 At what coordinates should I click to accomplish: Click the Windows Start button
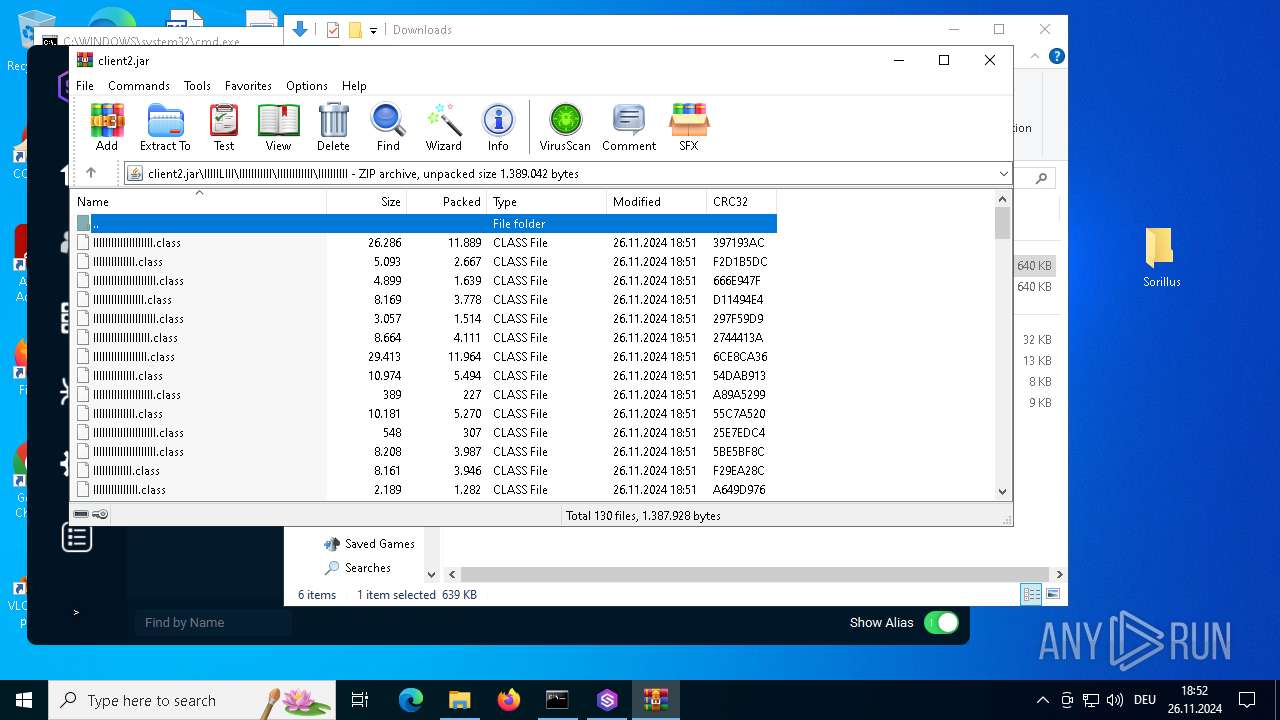pyautogui.click(x=24, y=700)
